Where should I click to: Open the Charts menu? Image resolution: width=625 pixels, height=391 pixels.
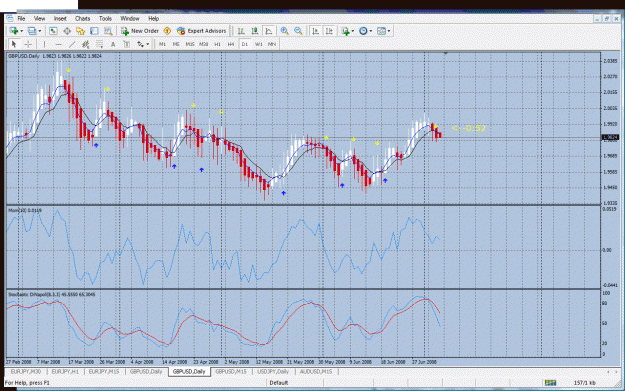pos(83,18)
